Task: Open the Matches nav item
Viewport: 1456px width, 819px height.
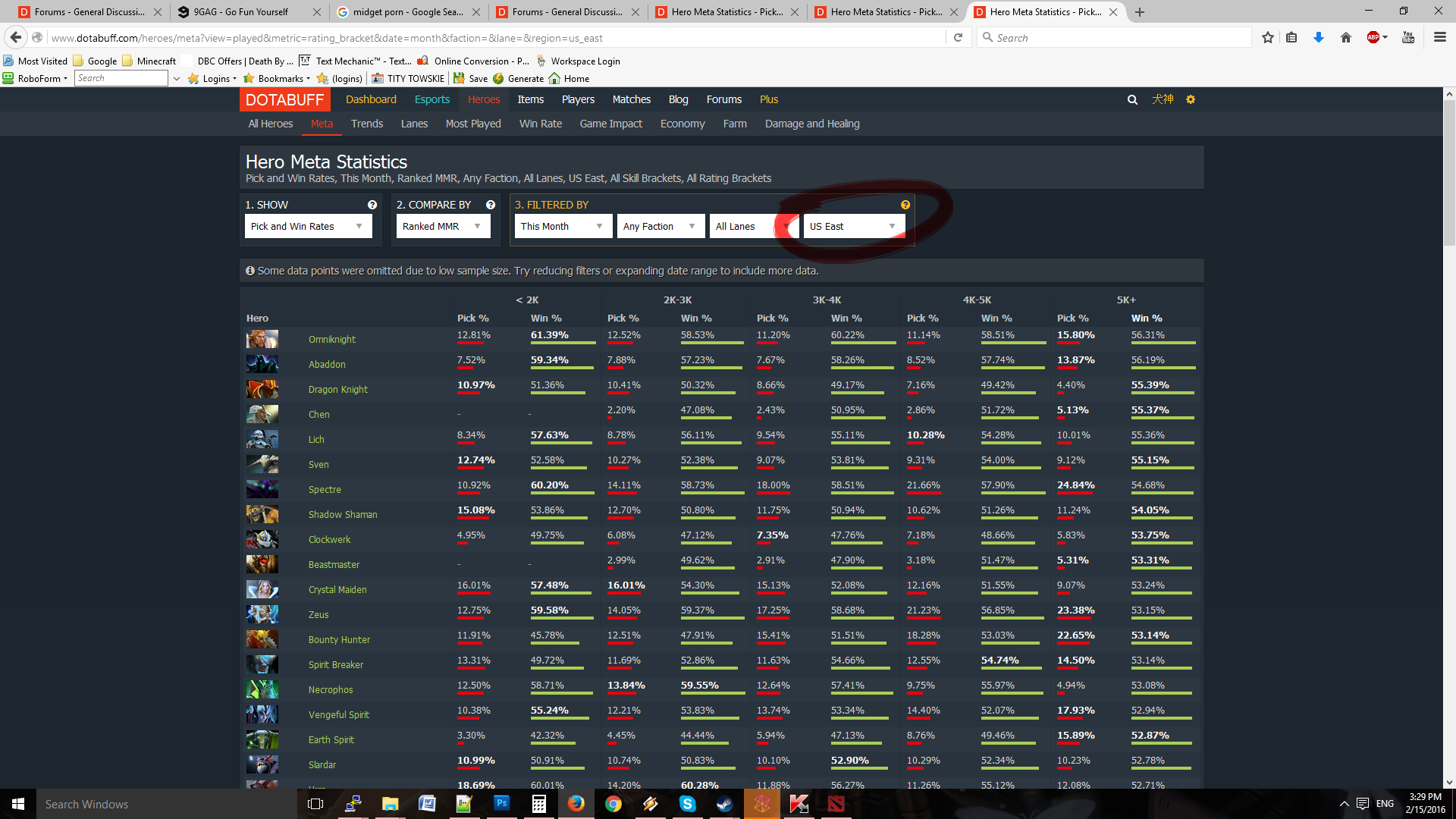Action: point(632,99)
